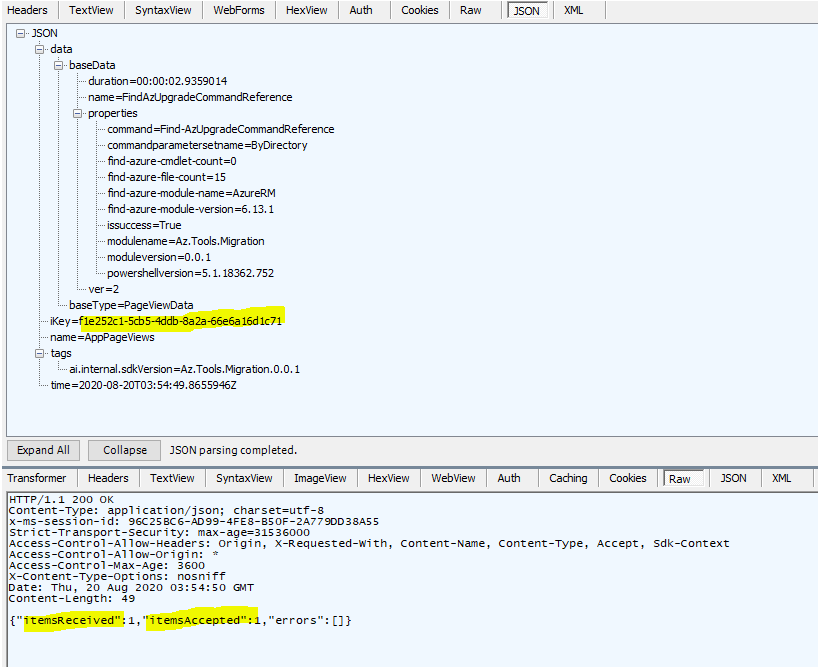Open the JSON response inspector tab

point(733,478)
